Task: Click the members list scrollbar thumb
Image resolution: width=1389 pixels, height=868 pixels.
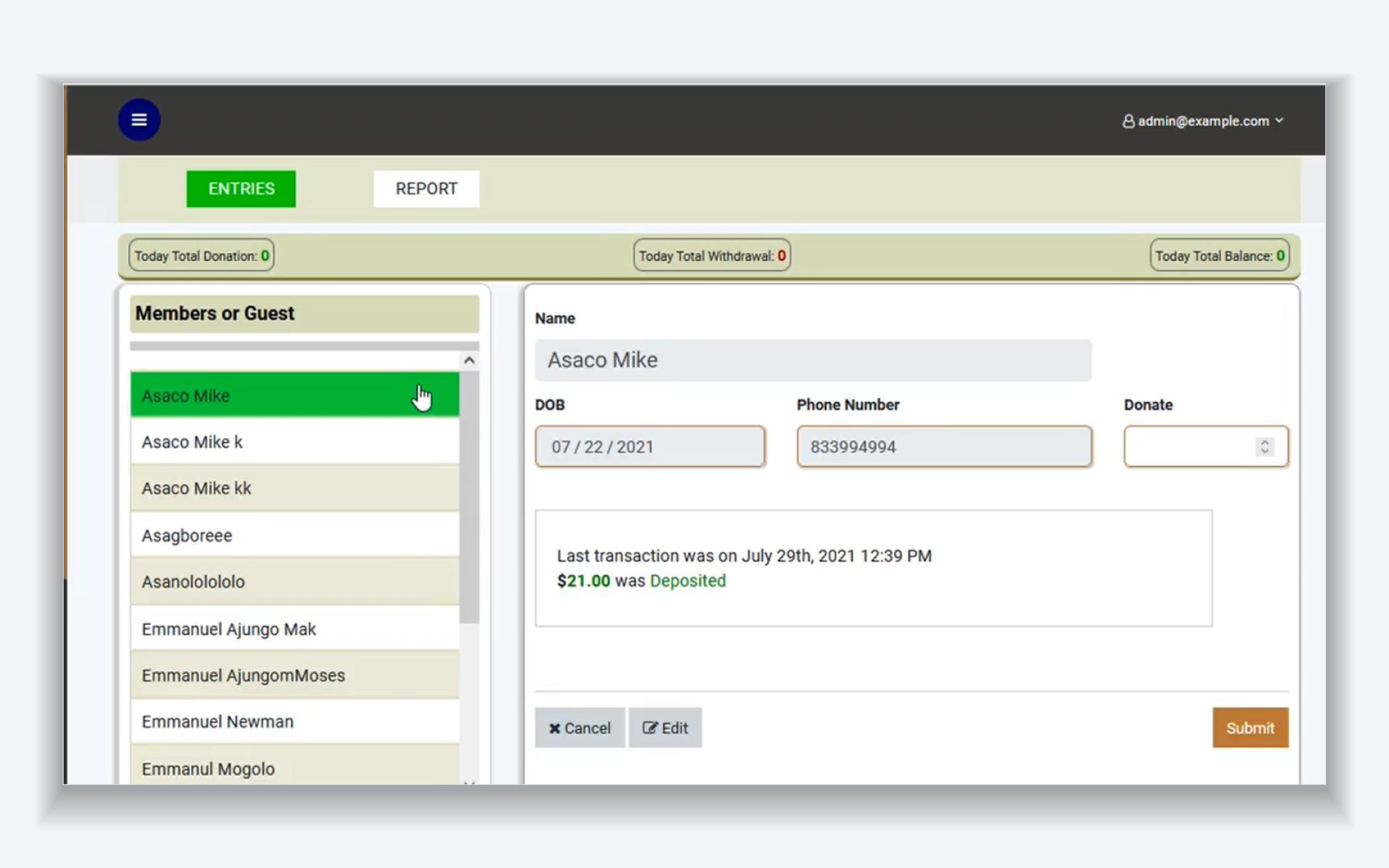Action: tap(470, 497)
